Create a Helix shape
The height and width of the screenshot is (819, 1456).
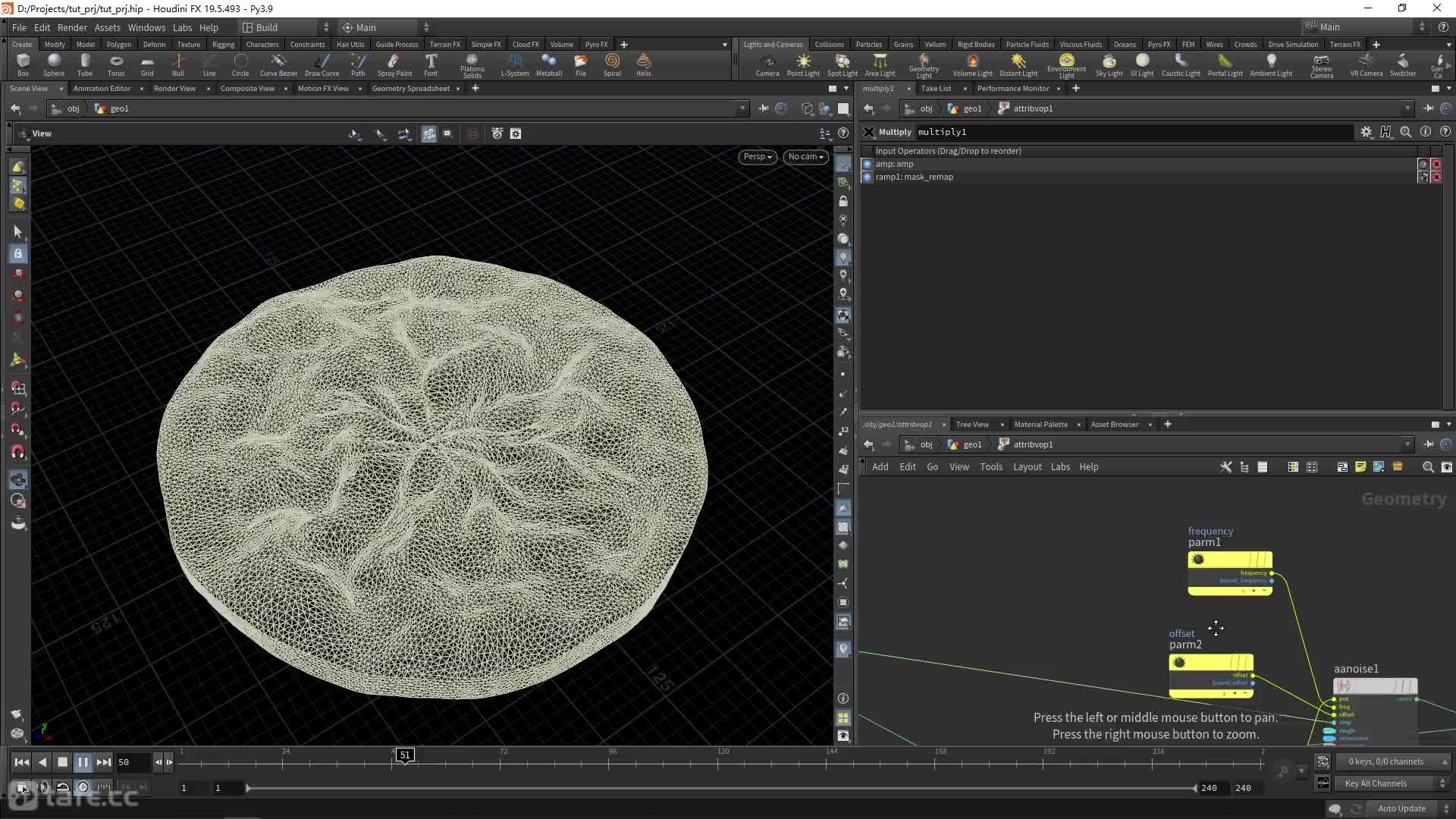click(644, 64)
